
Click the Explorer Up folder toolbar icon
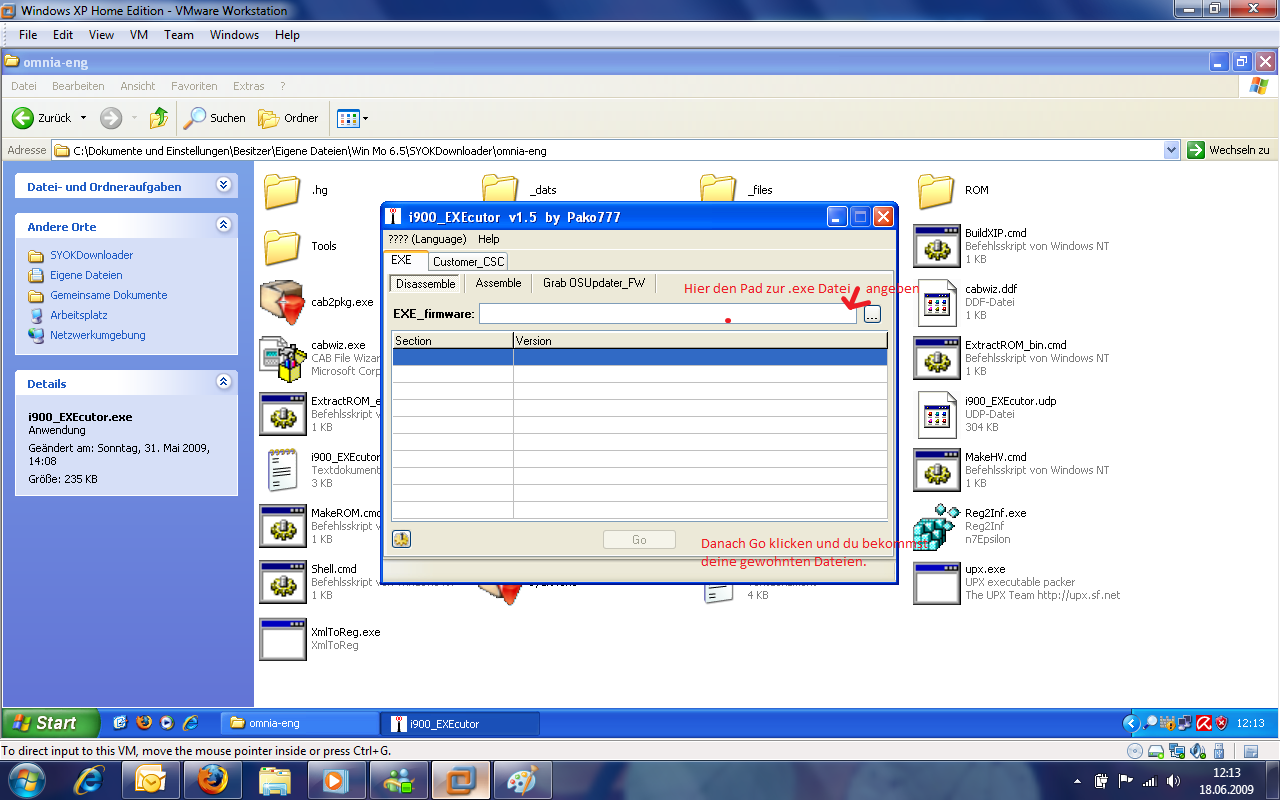click(x=159, y=118)
